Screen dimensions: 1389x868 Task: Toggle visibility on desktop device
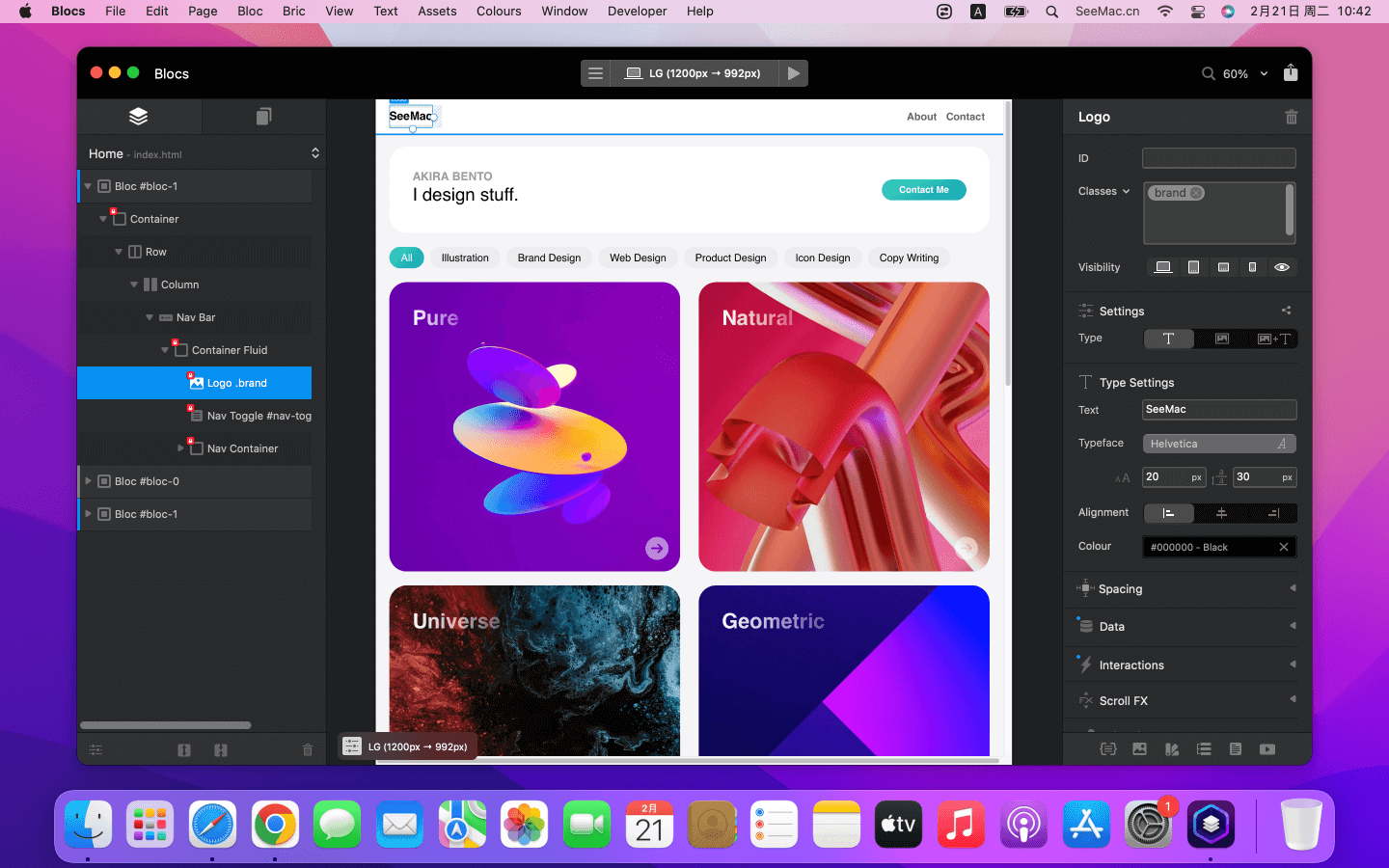point(1163,267)
